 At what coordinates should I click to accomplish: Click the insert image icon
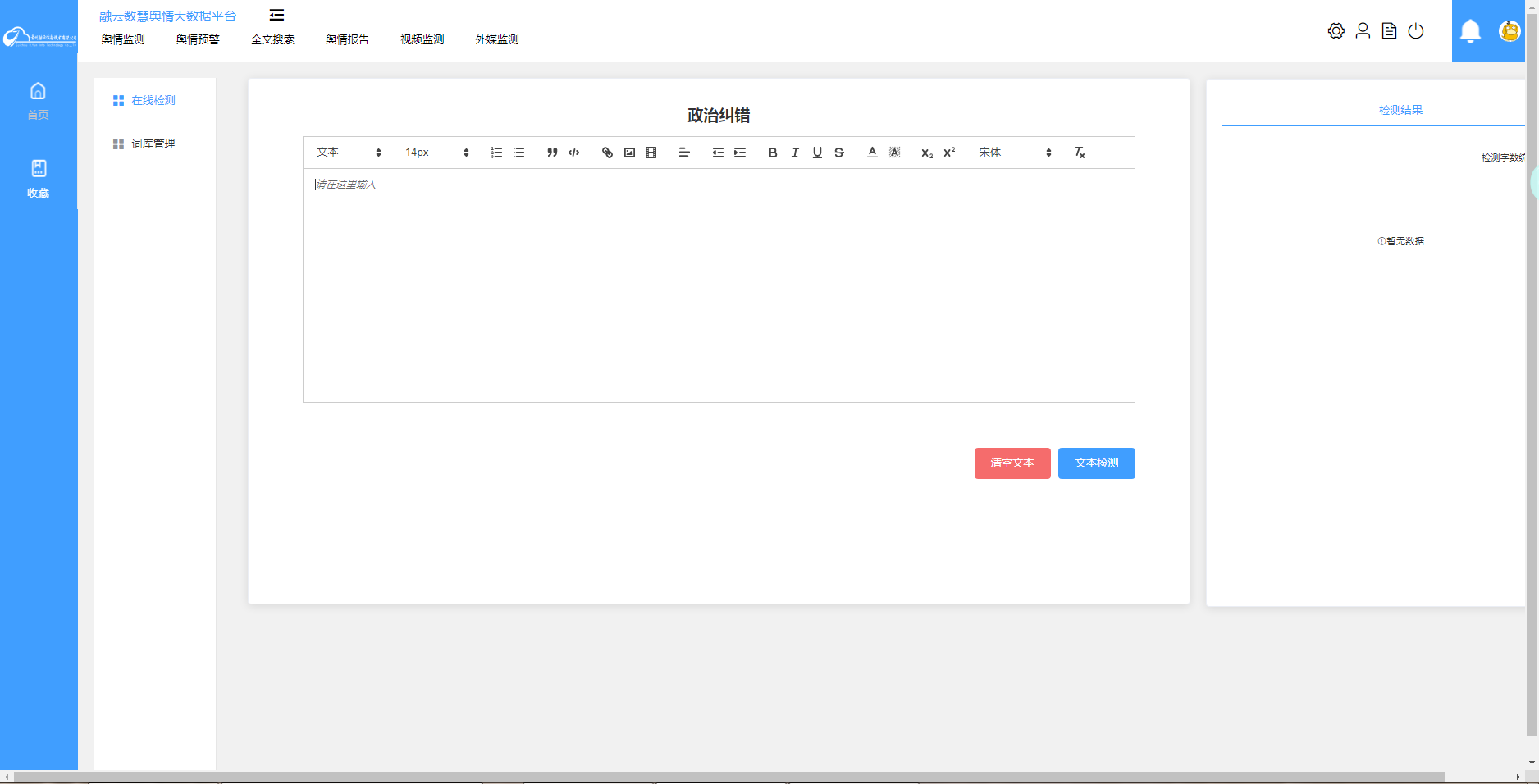629,153
